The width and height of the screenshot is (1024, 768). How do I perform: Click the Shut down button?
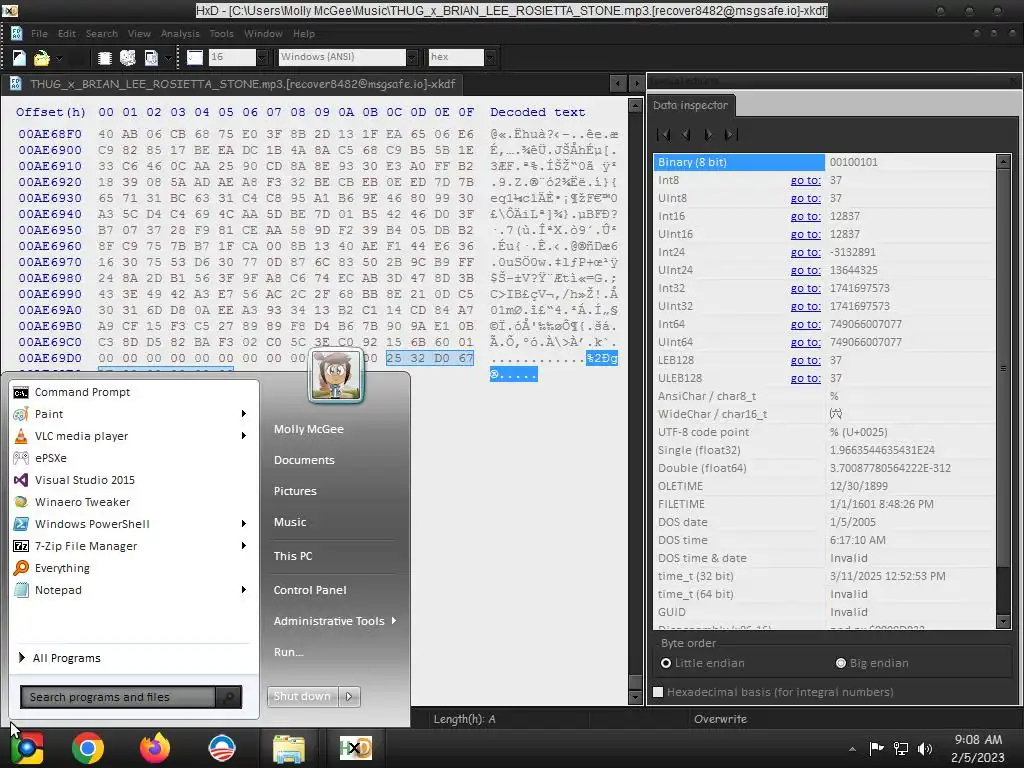click(303, 696)
